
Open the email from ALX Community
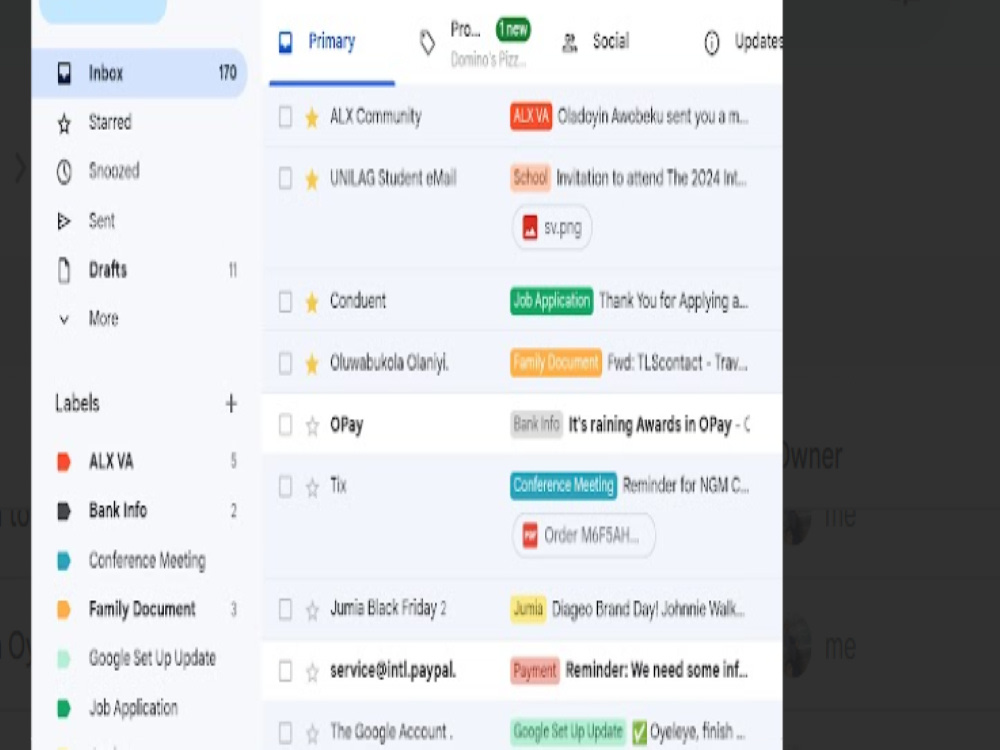[523, 117]
